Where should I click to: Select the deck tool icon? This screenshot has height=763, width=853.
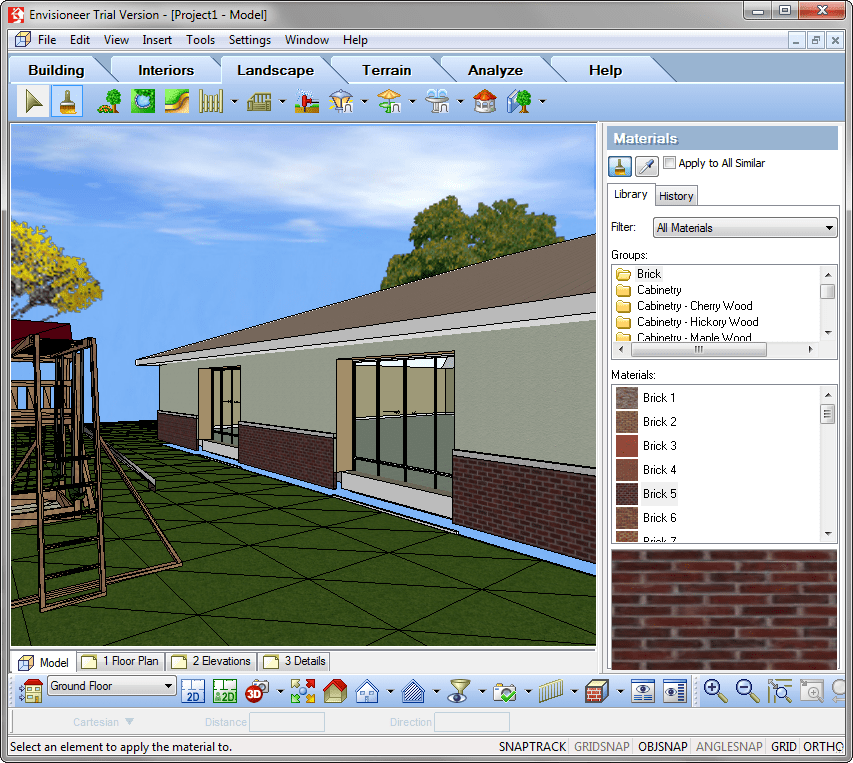[259, 102]
